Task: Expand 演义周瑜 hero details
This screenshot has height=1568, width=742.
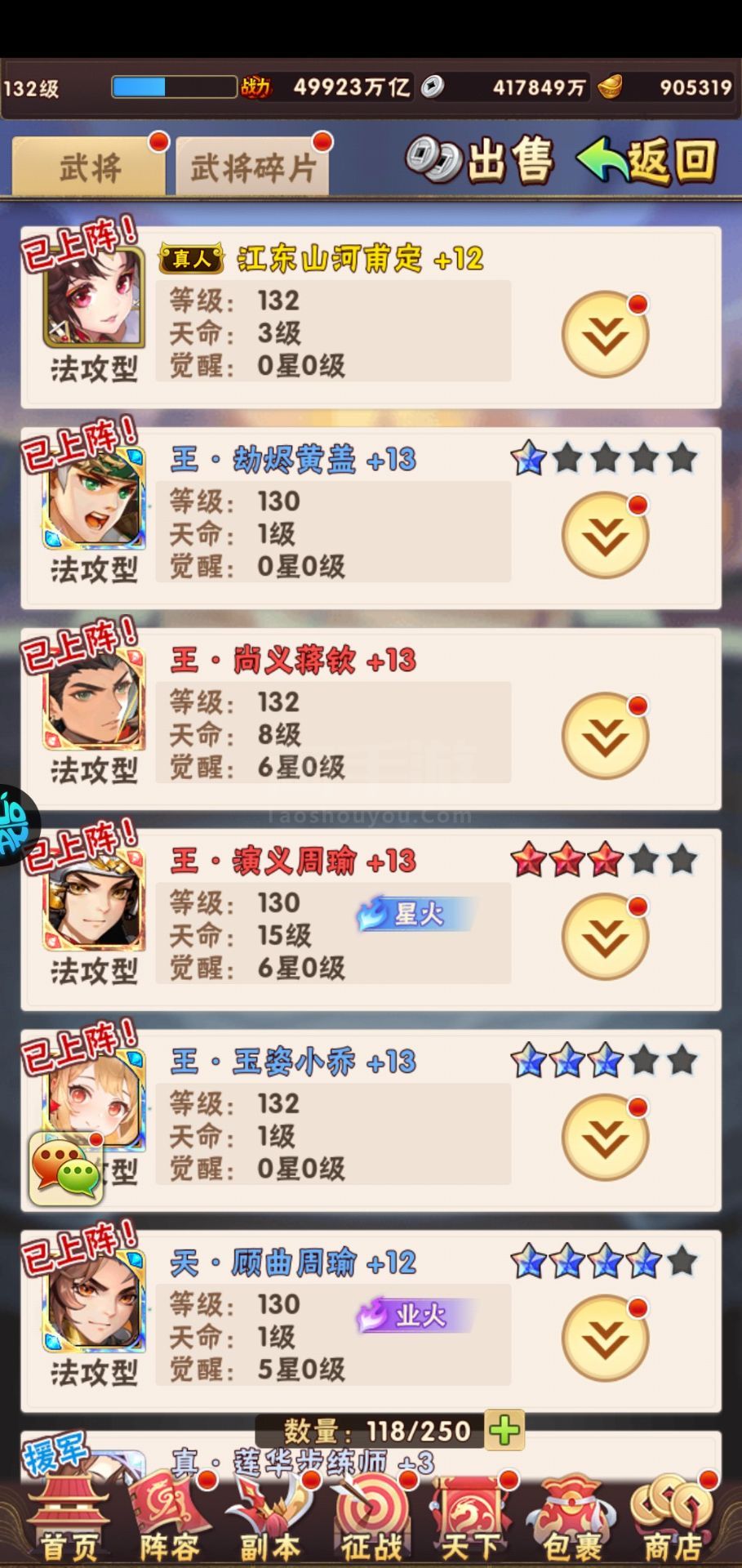Action: click(x=605, y=937)
